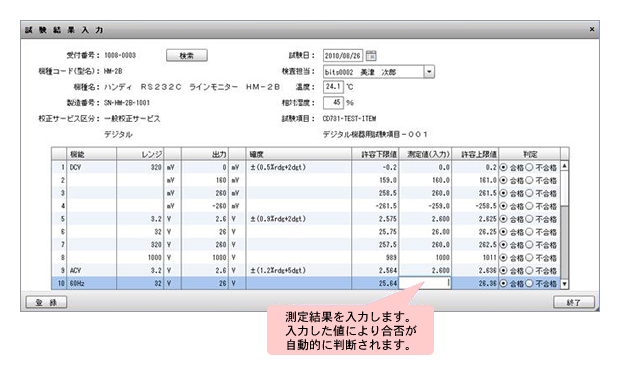
Task: Click the 確度 column header
Action: (299, 154)
